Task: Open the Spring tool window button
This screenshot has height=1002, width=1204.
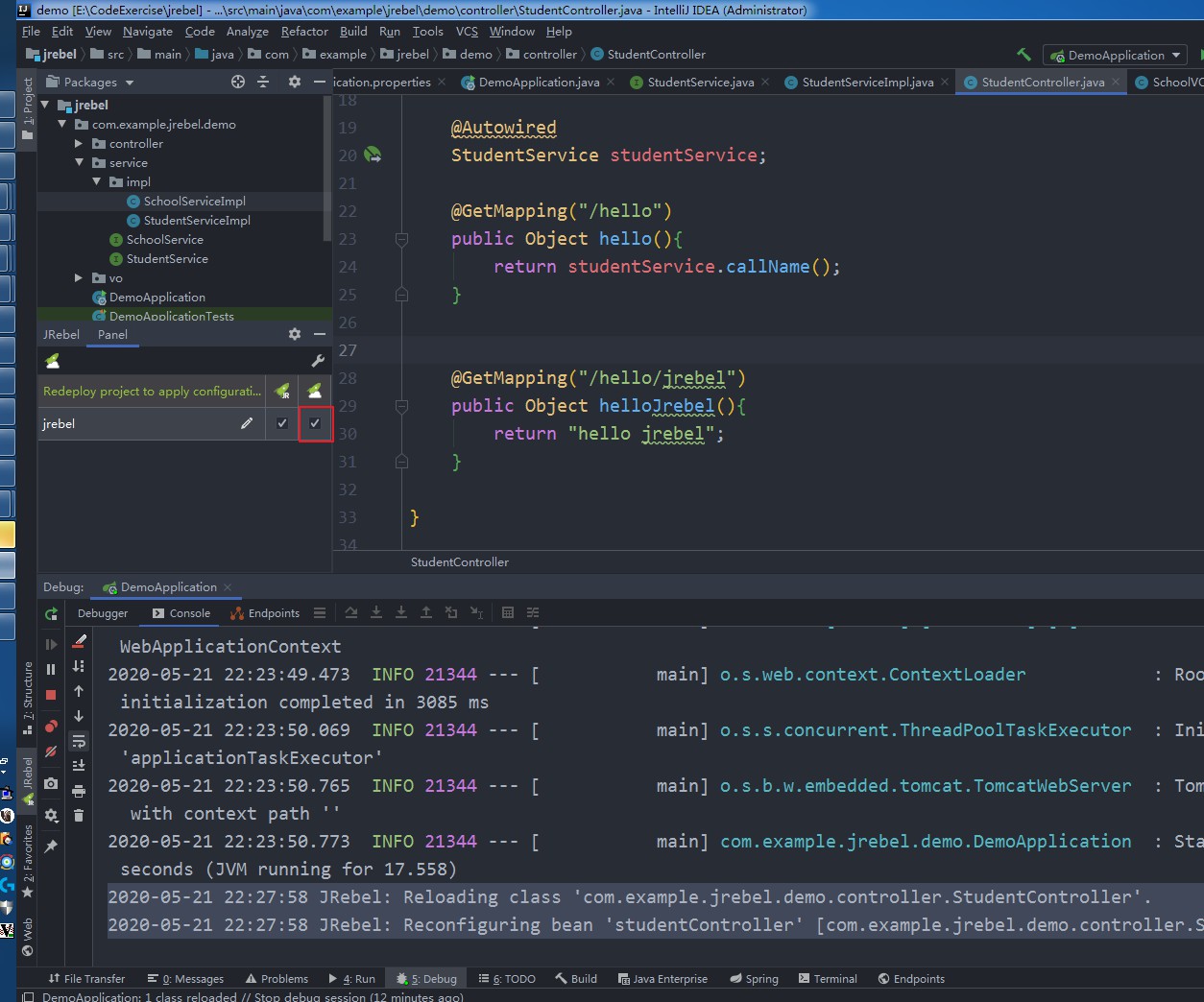Action: [754, 979]
